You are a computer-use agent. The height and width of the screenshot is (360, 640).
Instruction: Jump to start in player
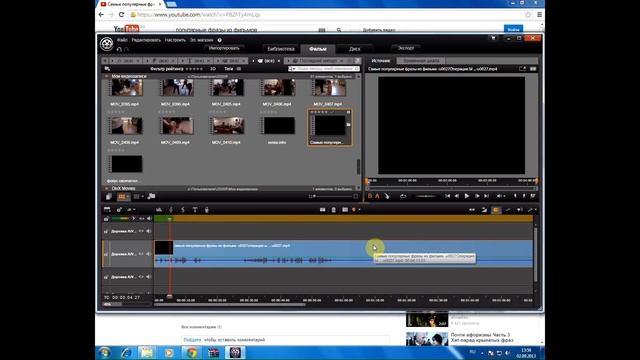[x=447, y=196]
